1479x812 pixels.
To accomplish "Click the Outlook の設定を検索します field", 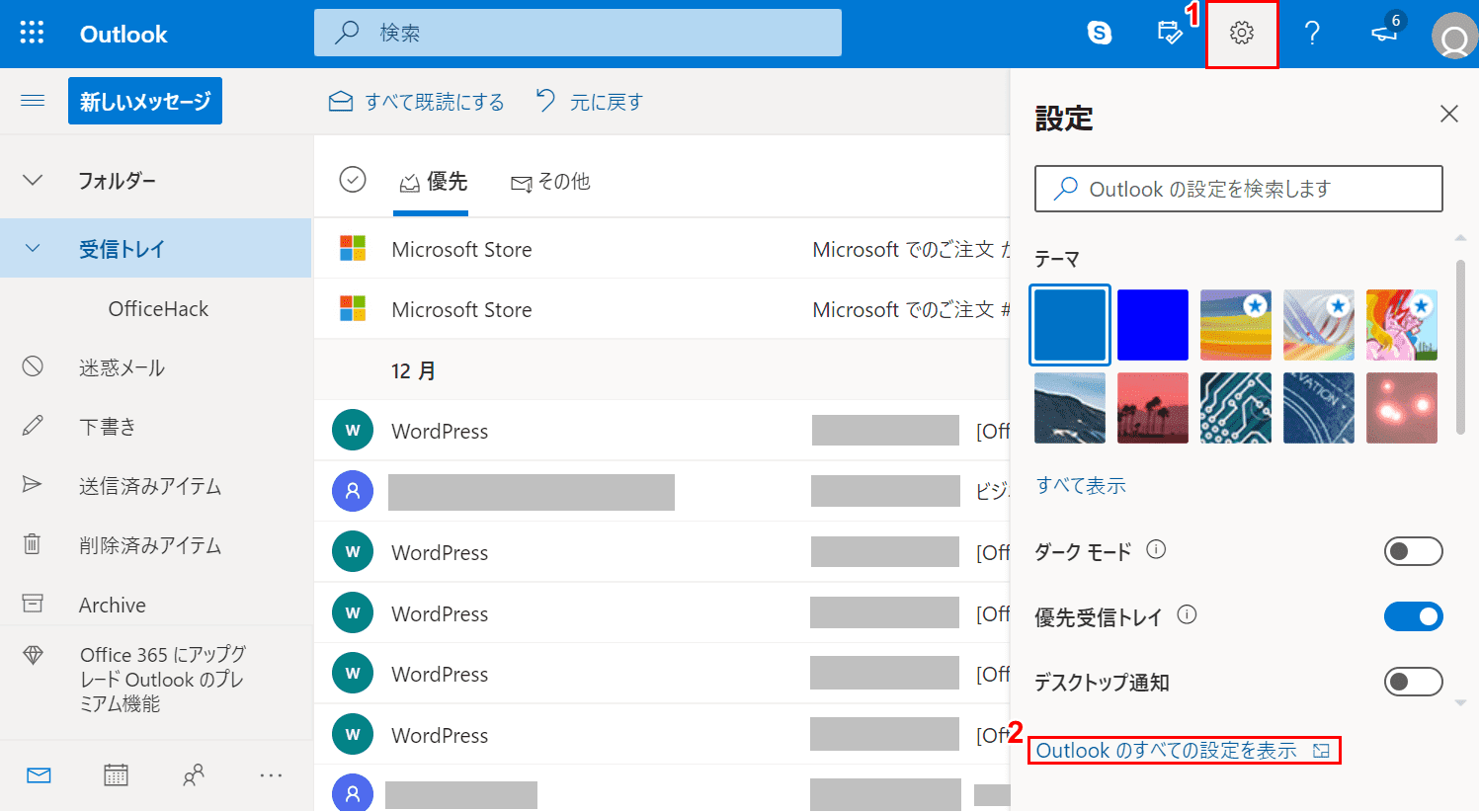I will [1239, 189].
